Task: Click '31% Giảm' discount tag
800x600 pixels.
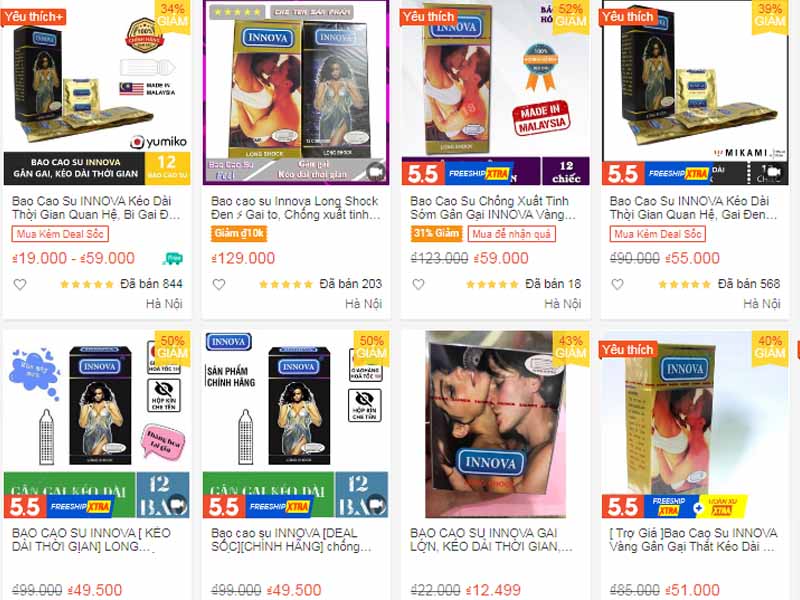Action: [x=436, y=234]
